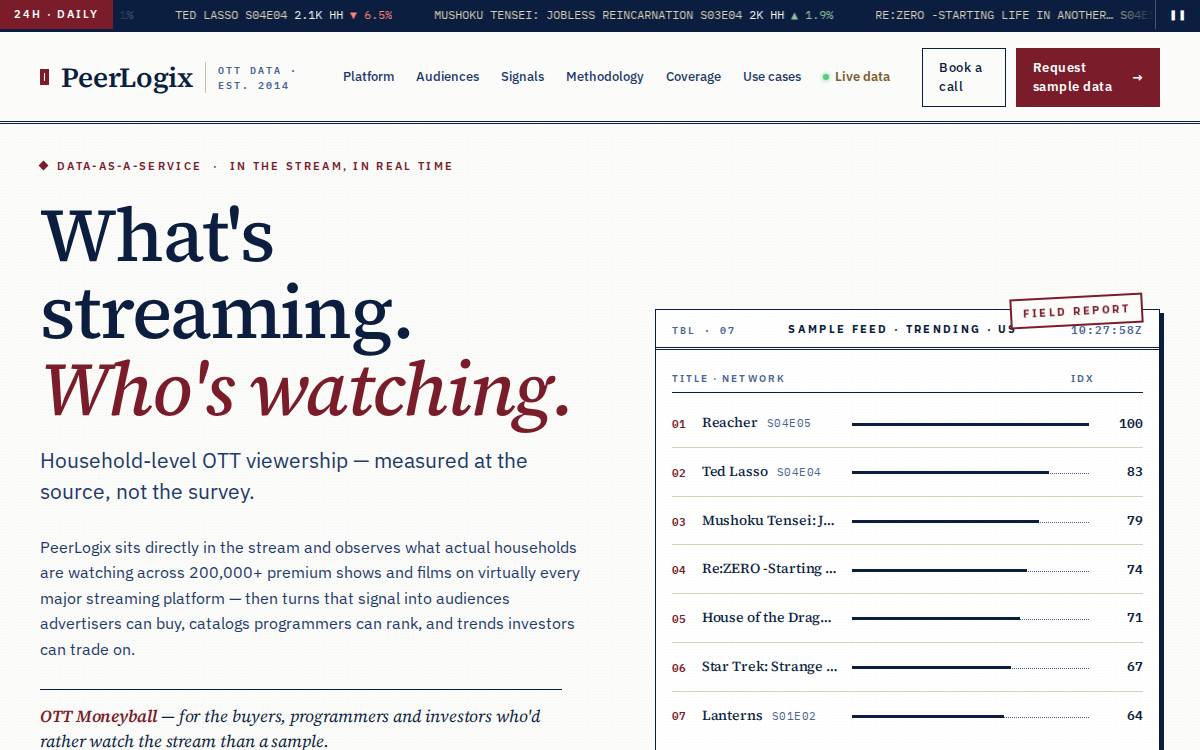Open the Platform menu item

pos(368,77)
